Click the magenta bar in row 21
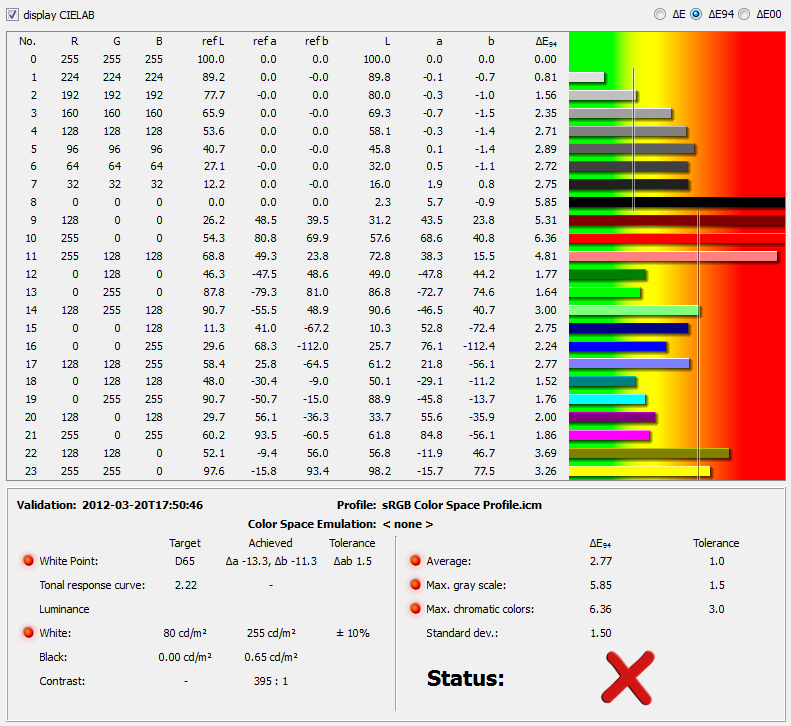Image resolution: width=791 pixels, height=726 pixels. point(610,435)
